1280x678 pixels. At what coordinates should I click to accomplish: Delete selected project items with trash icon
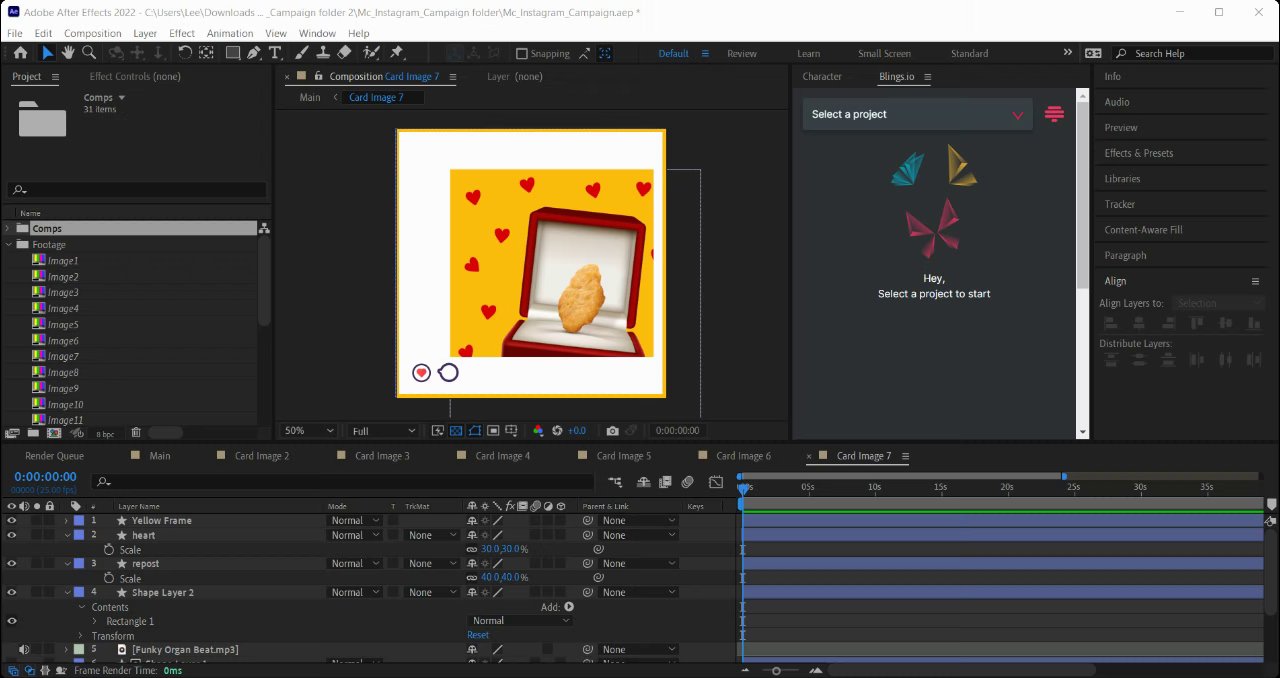point(136,433)
